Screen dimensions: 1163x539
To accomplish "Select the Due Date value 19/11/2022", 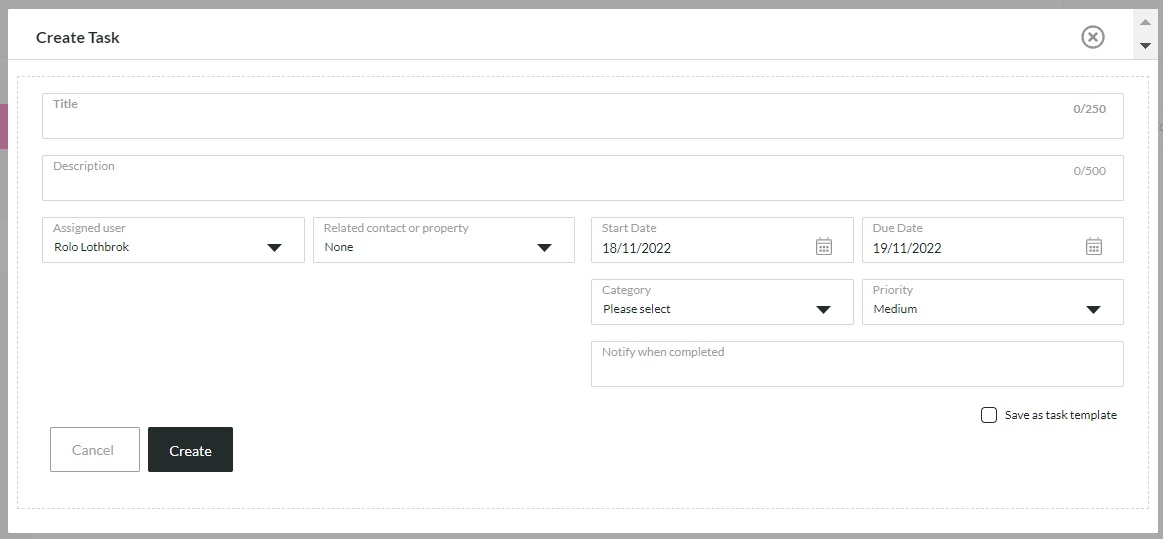I will (906, 248).
